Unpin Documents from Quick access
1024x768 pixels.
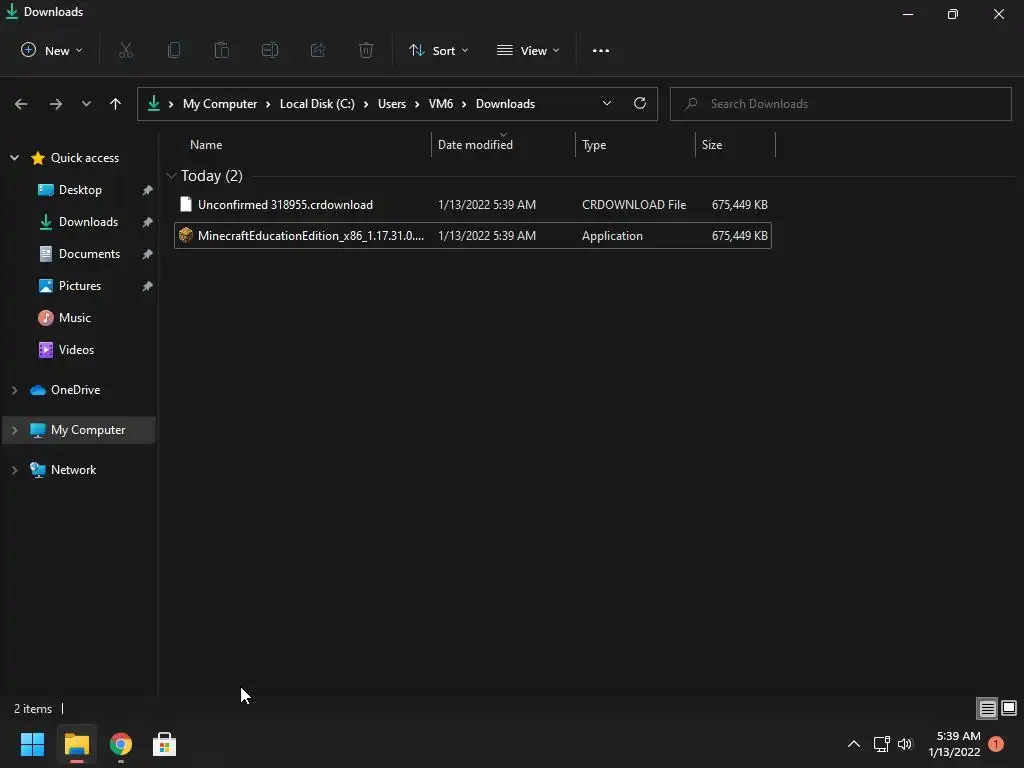pos(148,254)
